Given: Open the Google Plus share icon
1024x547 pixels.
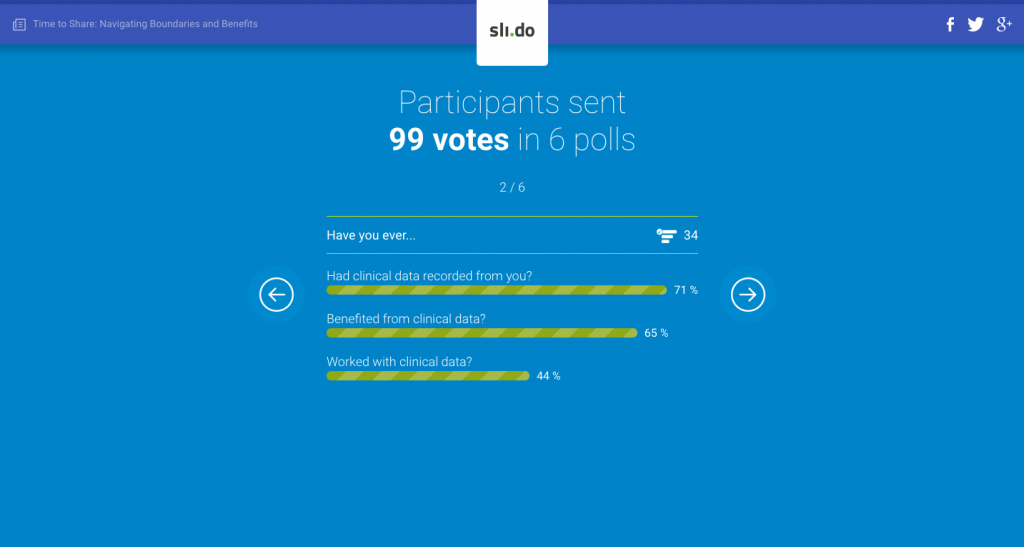Looking at the screenshot, I should 1004,25.
